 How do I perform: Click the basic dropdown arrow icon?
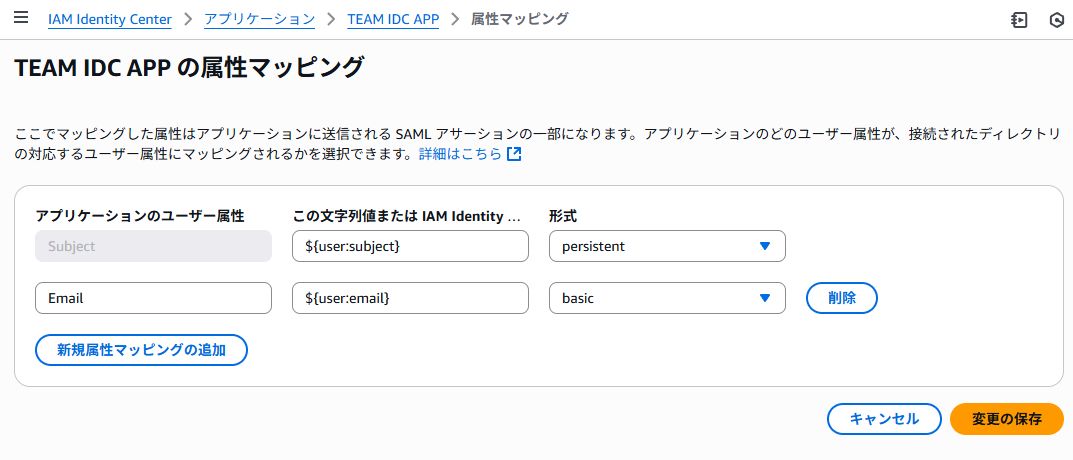pos(765,298)
